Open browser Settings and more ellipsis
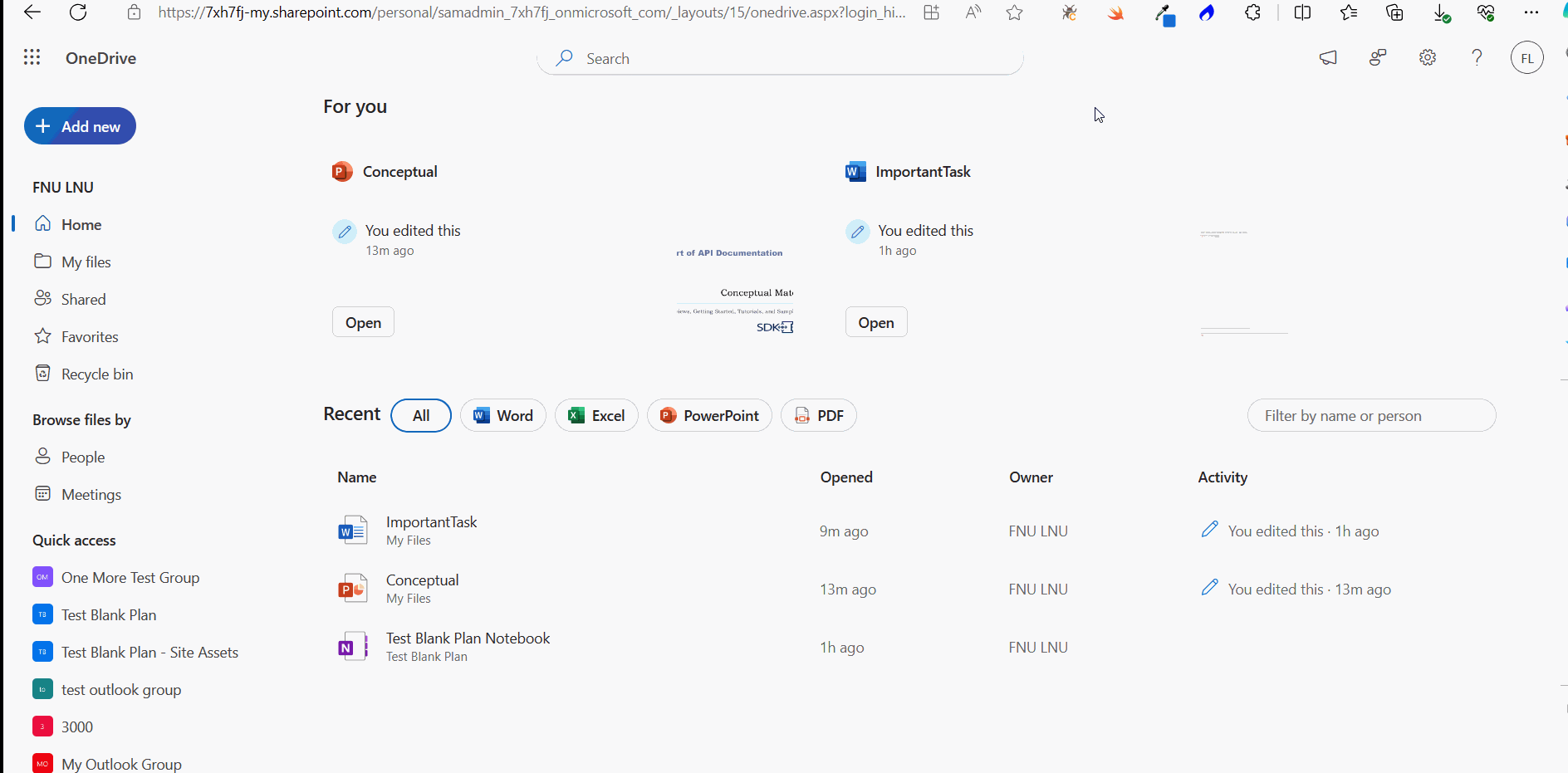Screen dimensions: 1568x773 (1531, 12)
